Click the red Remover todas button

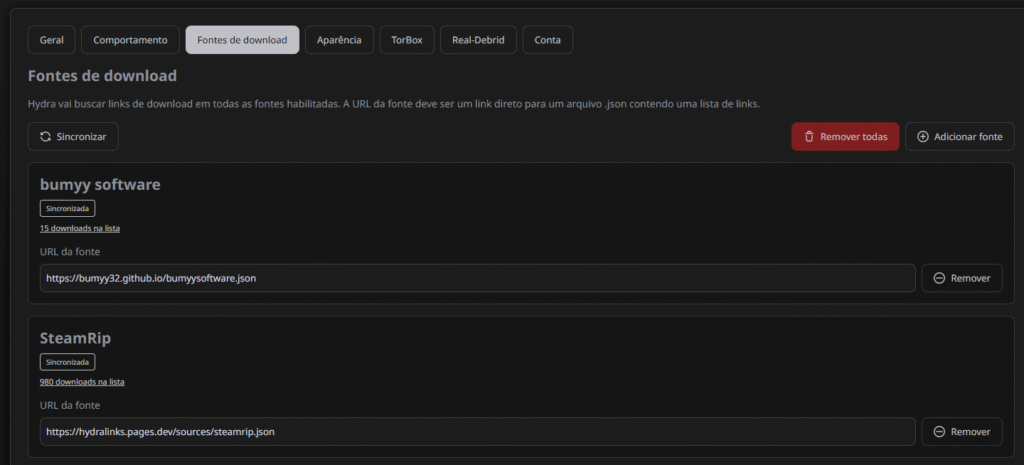845,136
